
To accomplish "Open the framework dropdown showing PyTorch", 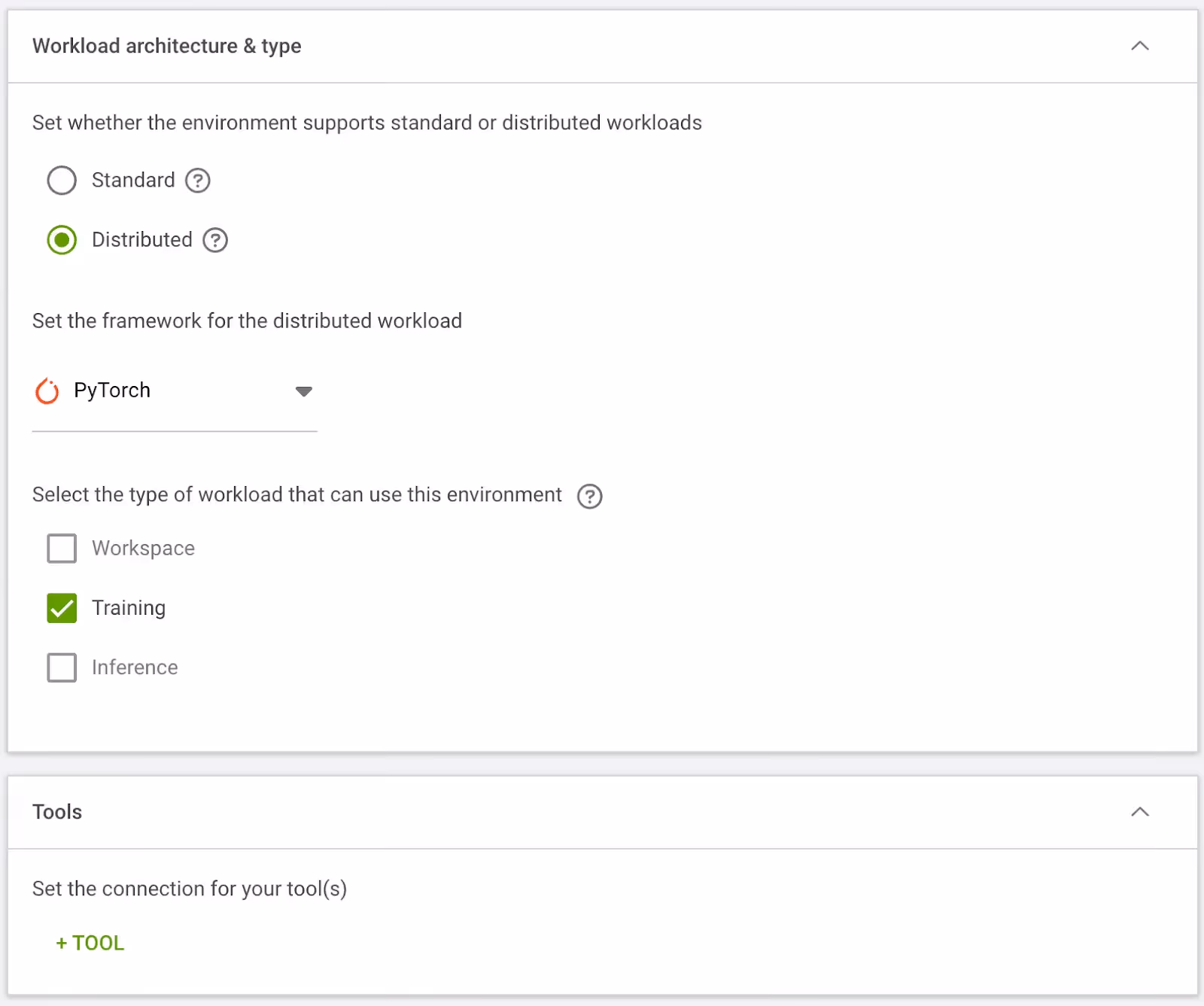I will pos(173,391).
